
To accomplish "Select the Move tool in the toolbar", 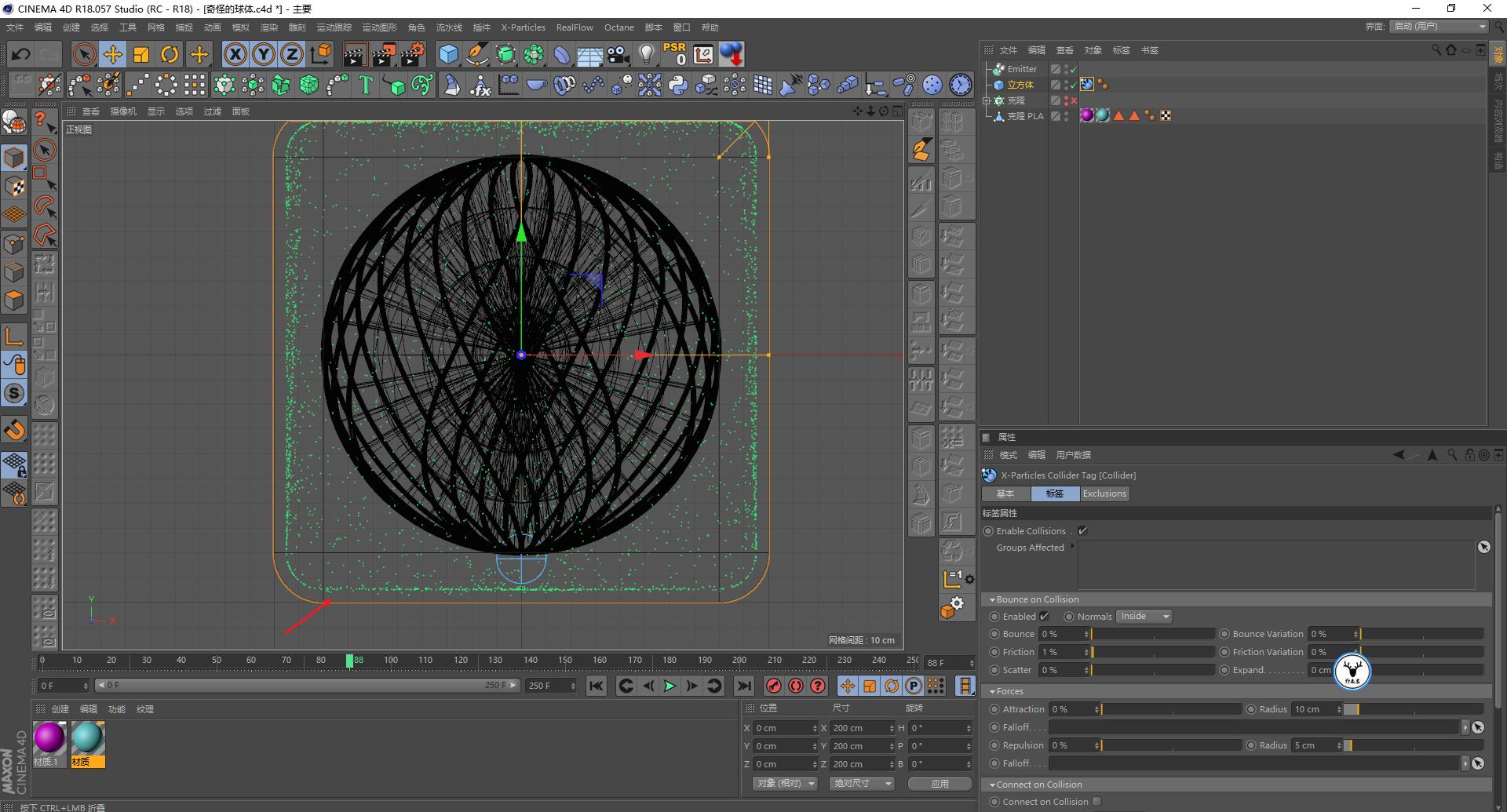I will pyautogui.click(x=112, y=54).
